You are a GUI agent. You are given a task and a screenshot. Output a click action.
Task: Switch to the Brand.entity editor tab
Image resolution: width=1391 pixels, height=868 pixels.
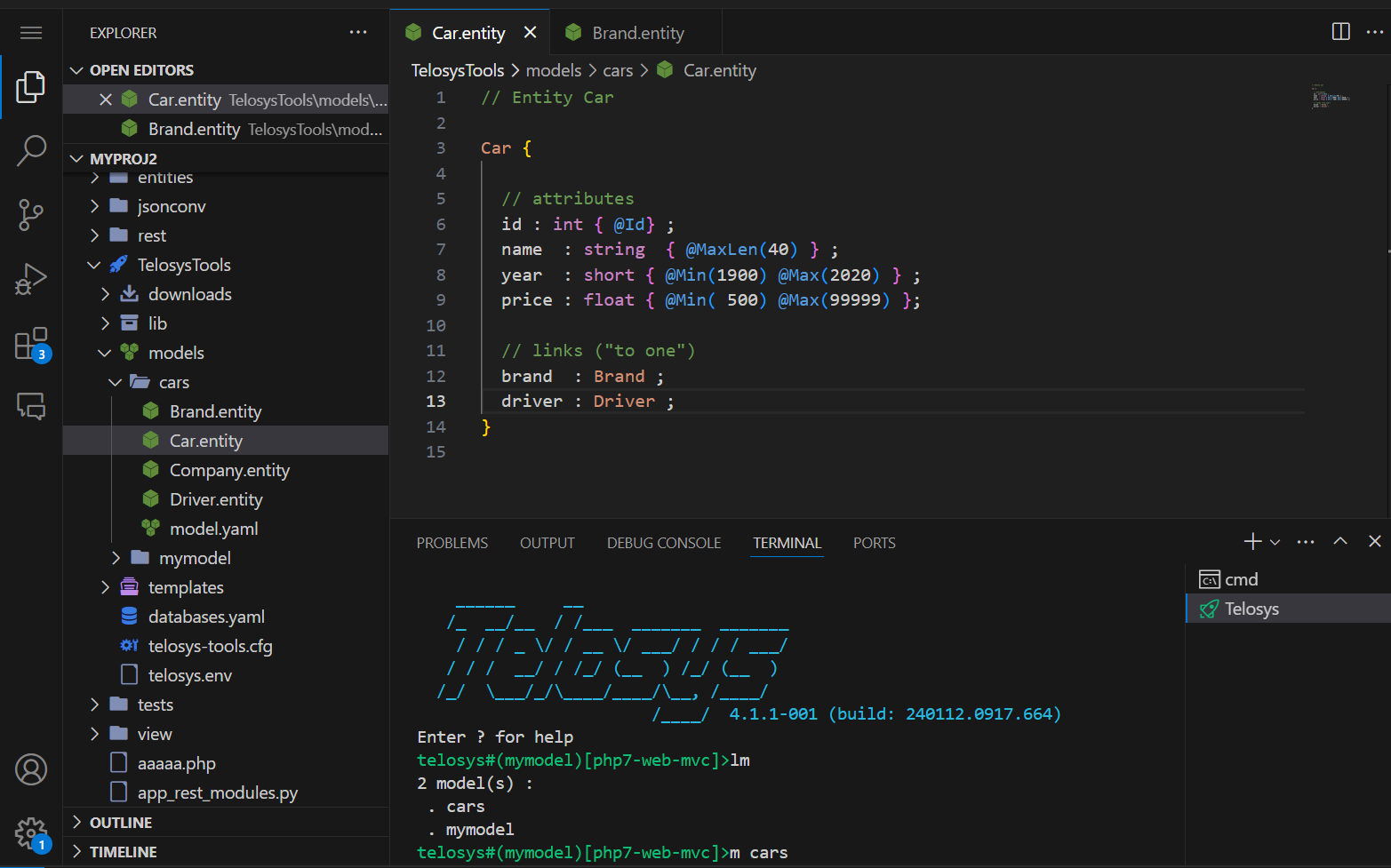(637, 33)
